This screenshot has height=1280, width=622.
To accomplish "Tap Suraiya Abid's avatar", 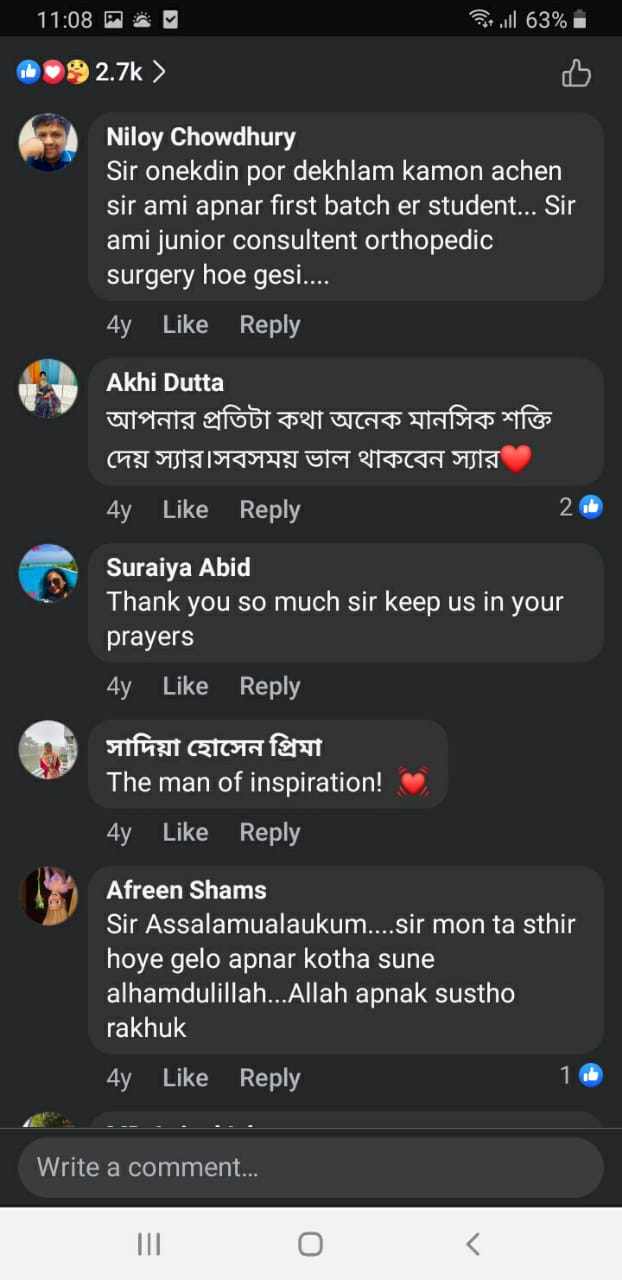I will tap(48, 573).
